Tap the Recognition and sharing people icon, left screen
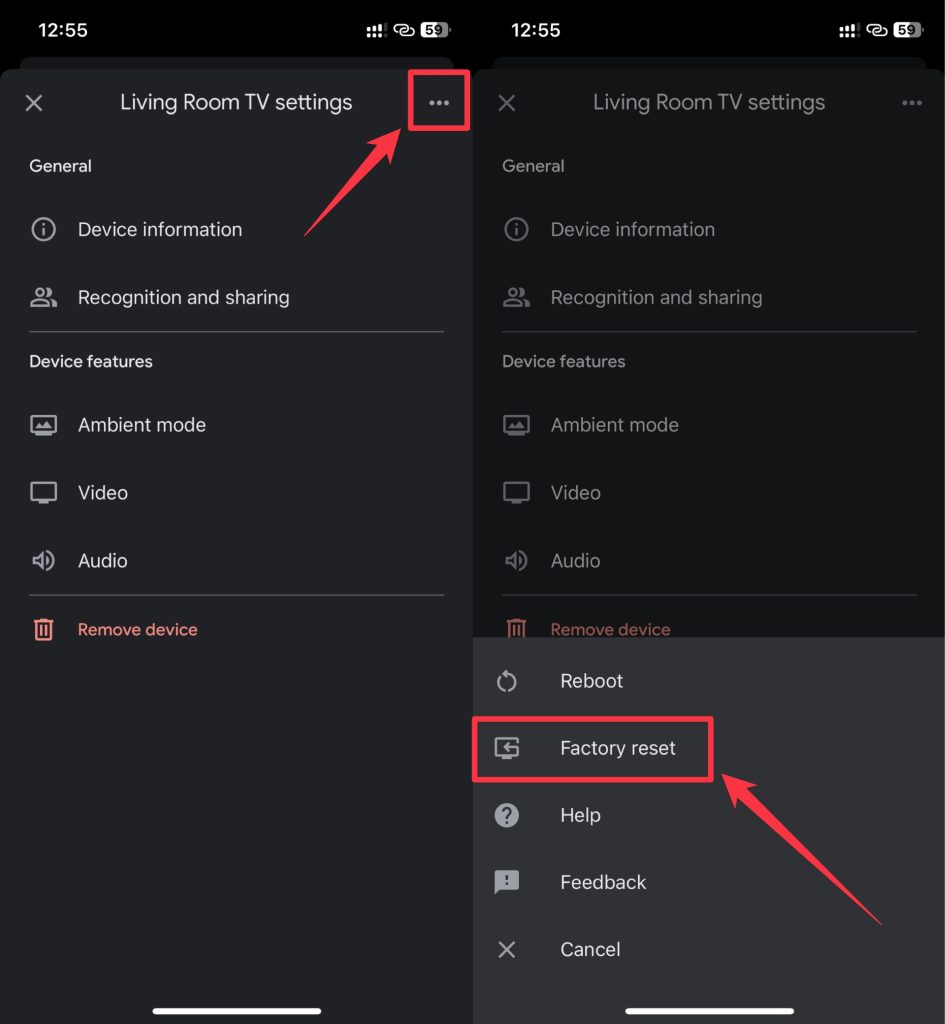Image resolution: width=945 pixels, height=1024 pixels. [x=43, y=297]
